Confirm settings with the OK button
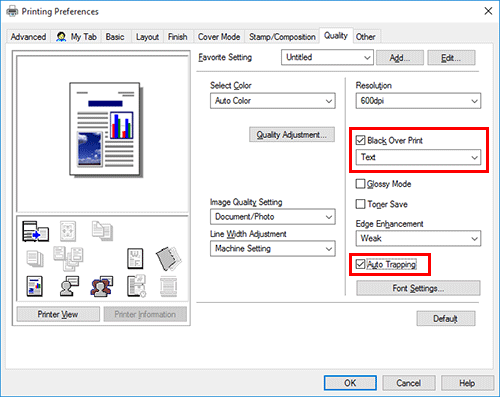The image size is (500, 397). (x=350, y=383)
